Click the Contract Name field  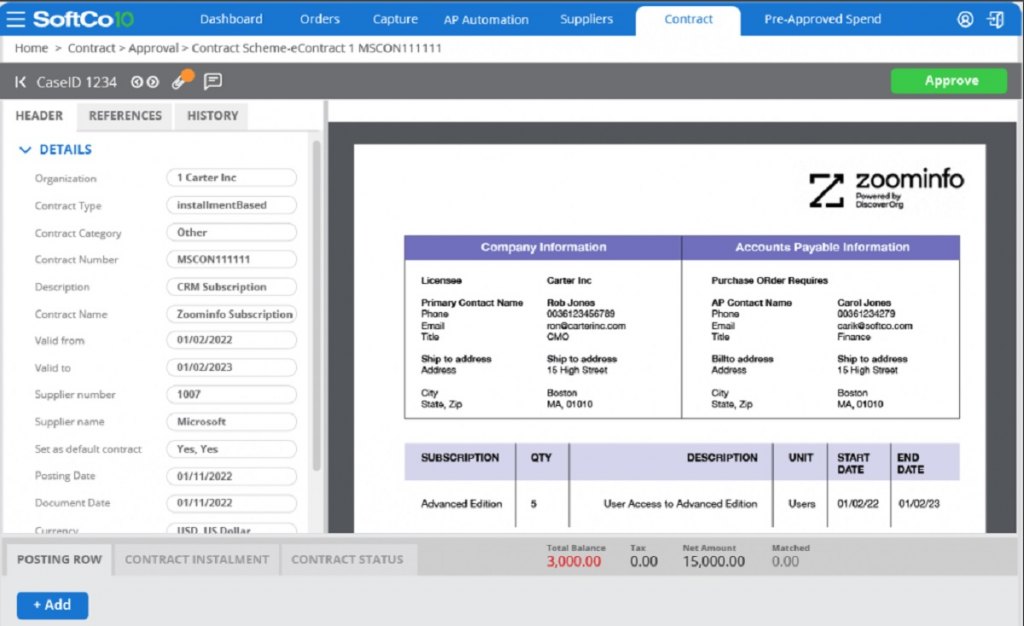pyautogui.click(x=231, y=314)
